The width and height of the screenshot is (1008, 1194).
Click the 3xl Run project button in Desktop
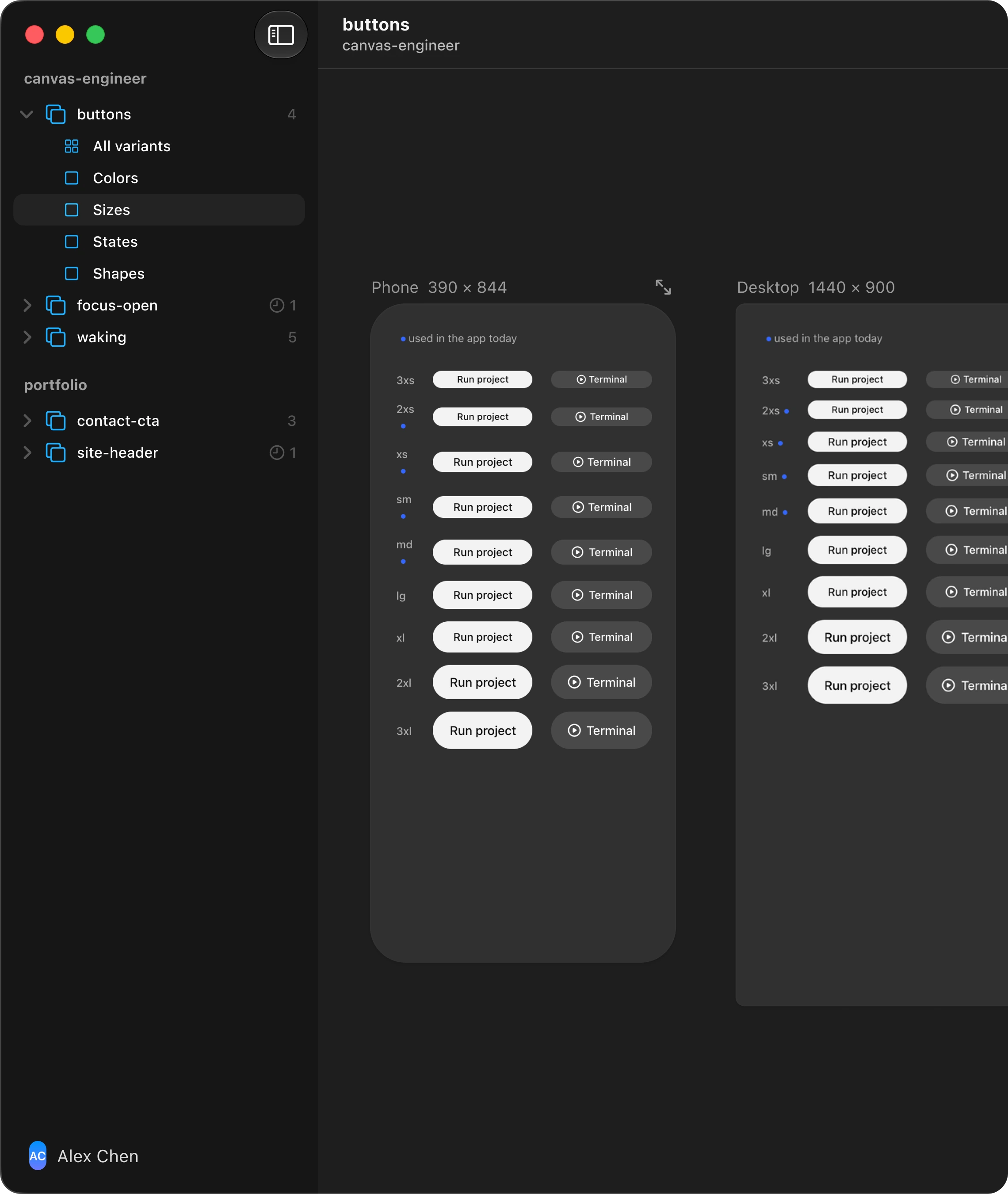coord(857,685)
